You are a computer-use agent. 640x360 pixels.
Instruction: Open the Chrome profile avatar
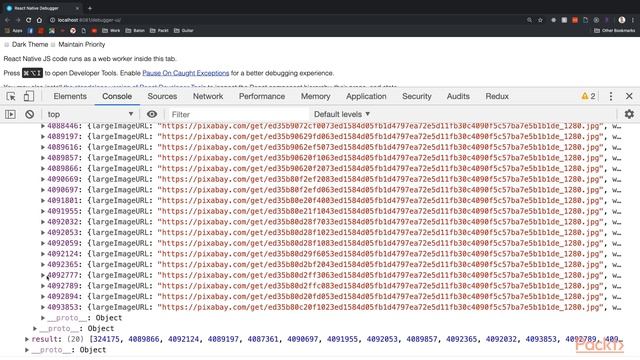622,20
